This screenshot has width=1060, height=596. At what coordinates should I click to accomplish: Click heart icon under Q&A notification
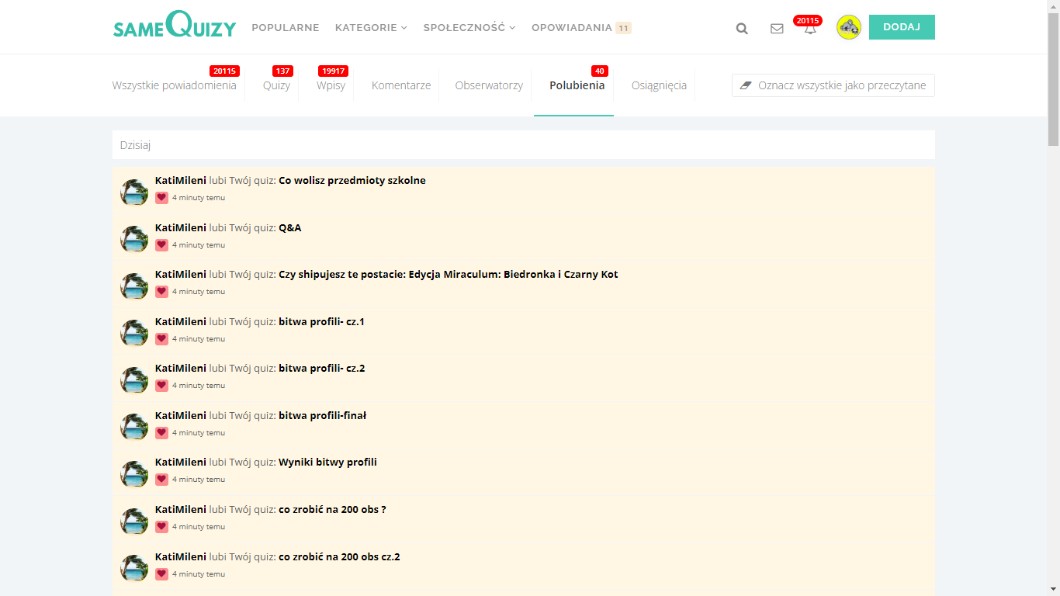click(161, 245)
